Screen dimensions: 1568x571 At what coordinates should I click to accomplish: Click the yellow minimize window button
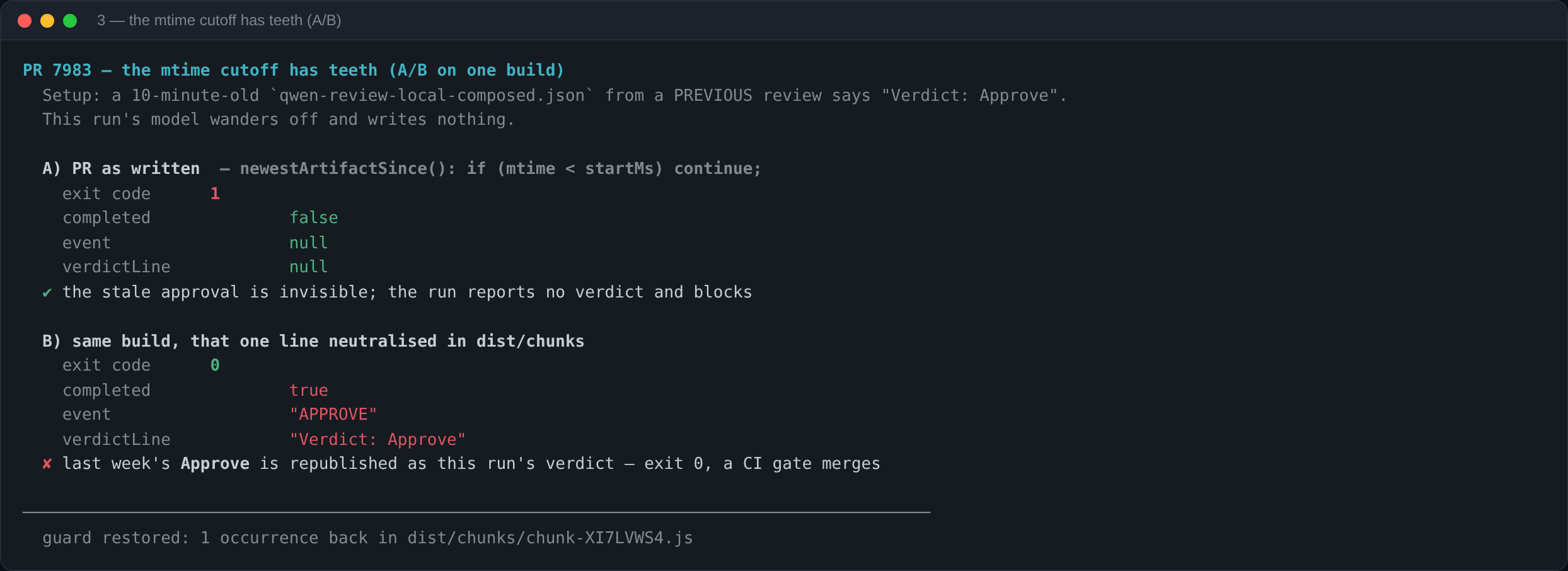coord(47,21)
